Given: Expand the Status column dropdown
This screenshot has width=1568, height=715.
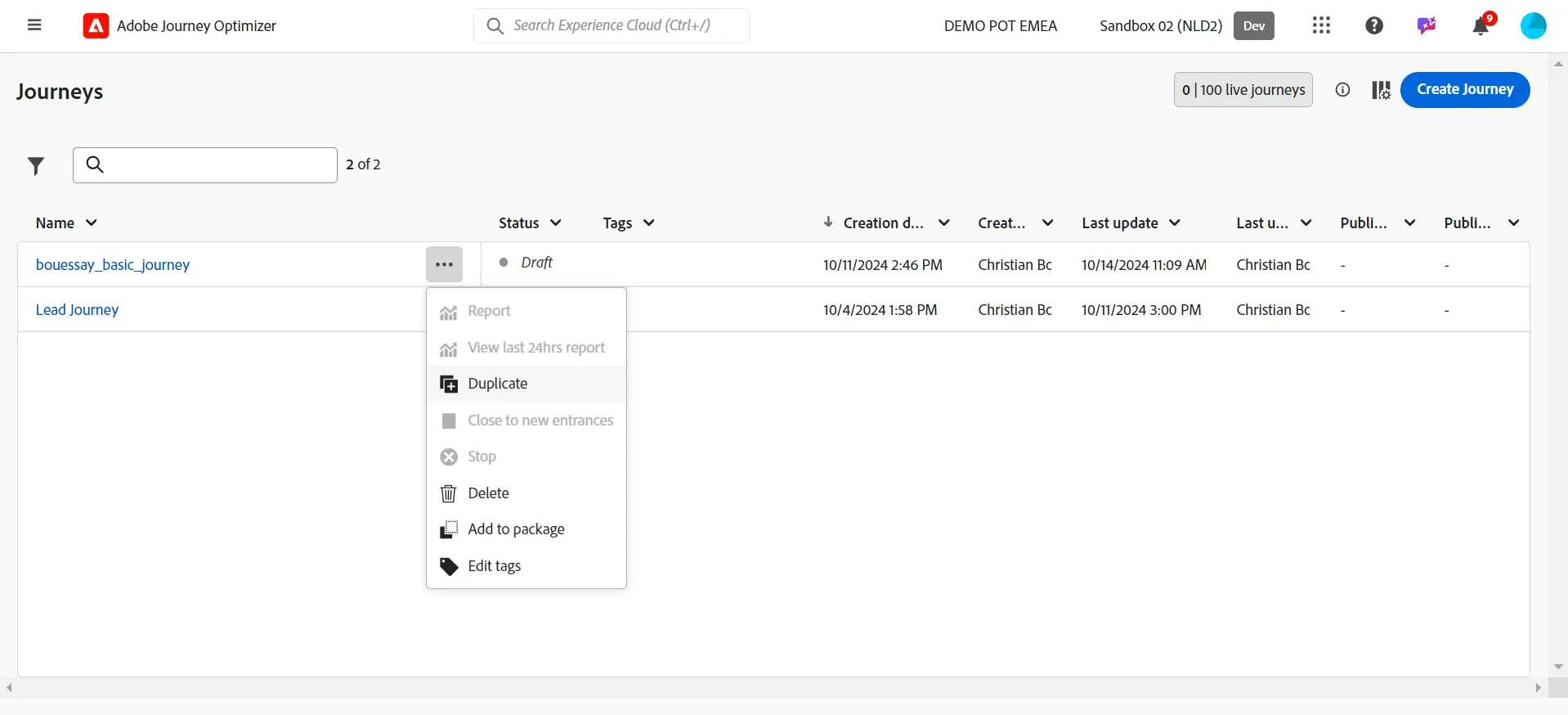Looking at the screenshot, I should point(556,223).
